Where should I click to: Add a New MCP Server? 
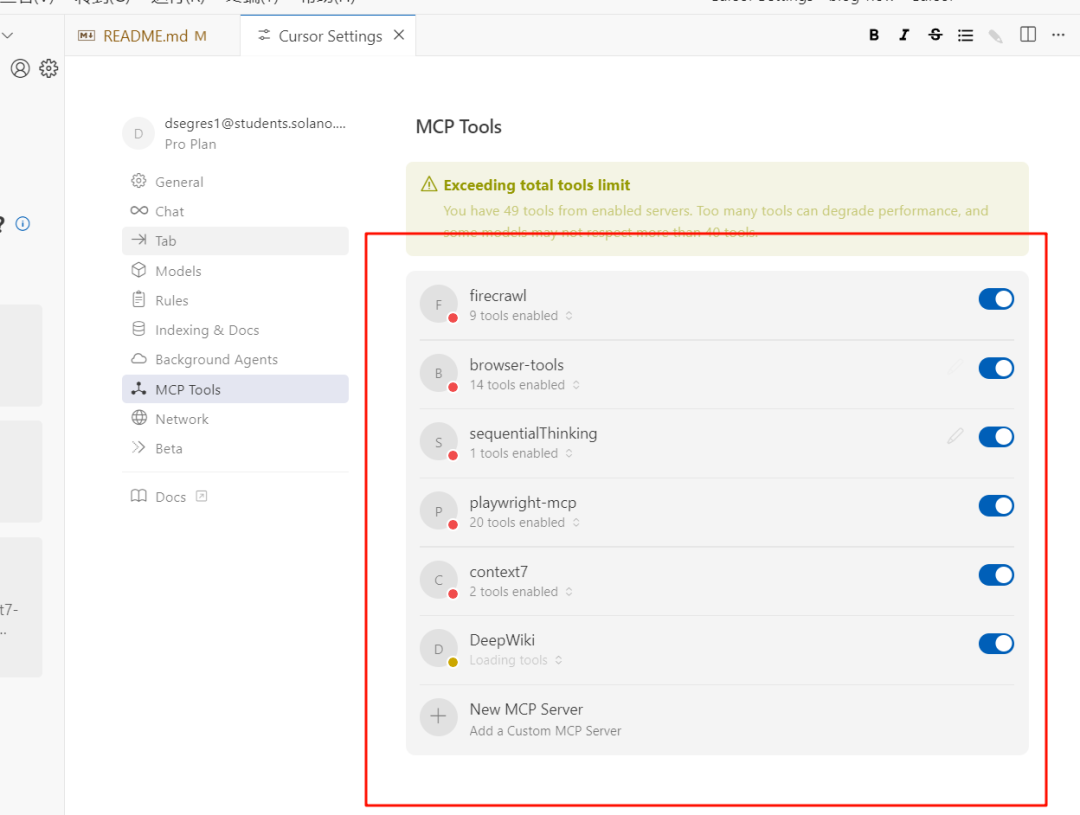[526, 718]
